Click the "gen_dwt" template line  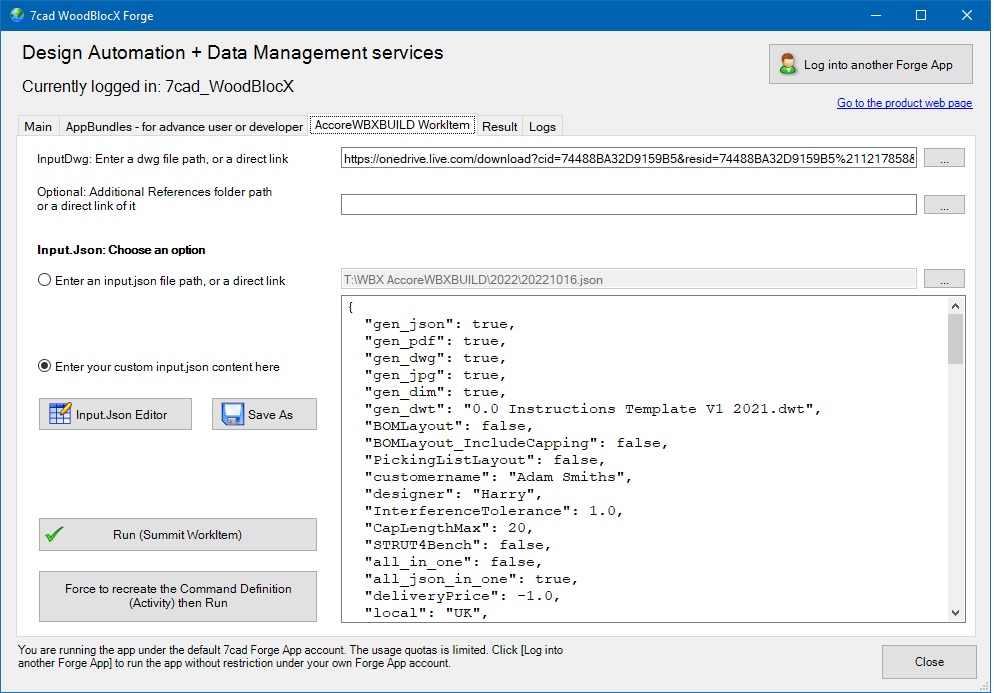coord(593,409)
